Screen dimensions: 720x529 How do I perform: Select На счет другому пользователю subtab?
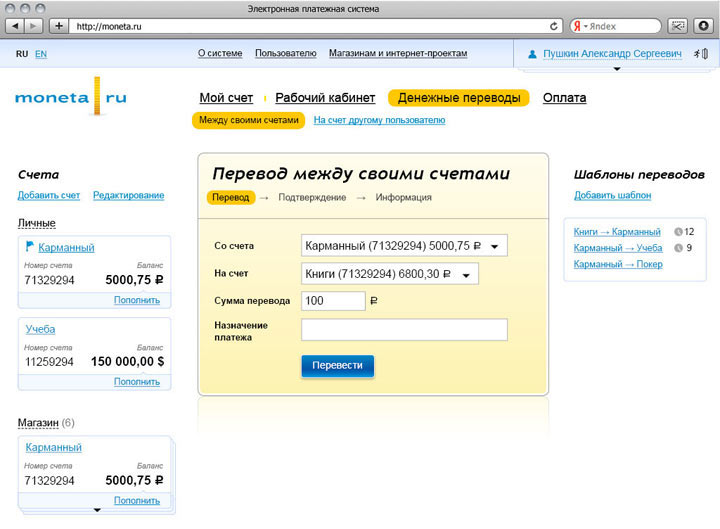[379, 120]
